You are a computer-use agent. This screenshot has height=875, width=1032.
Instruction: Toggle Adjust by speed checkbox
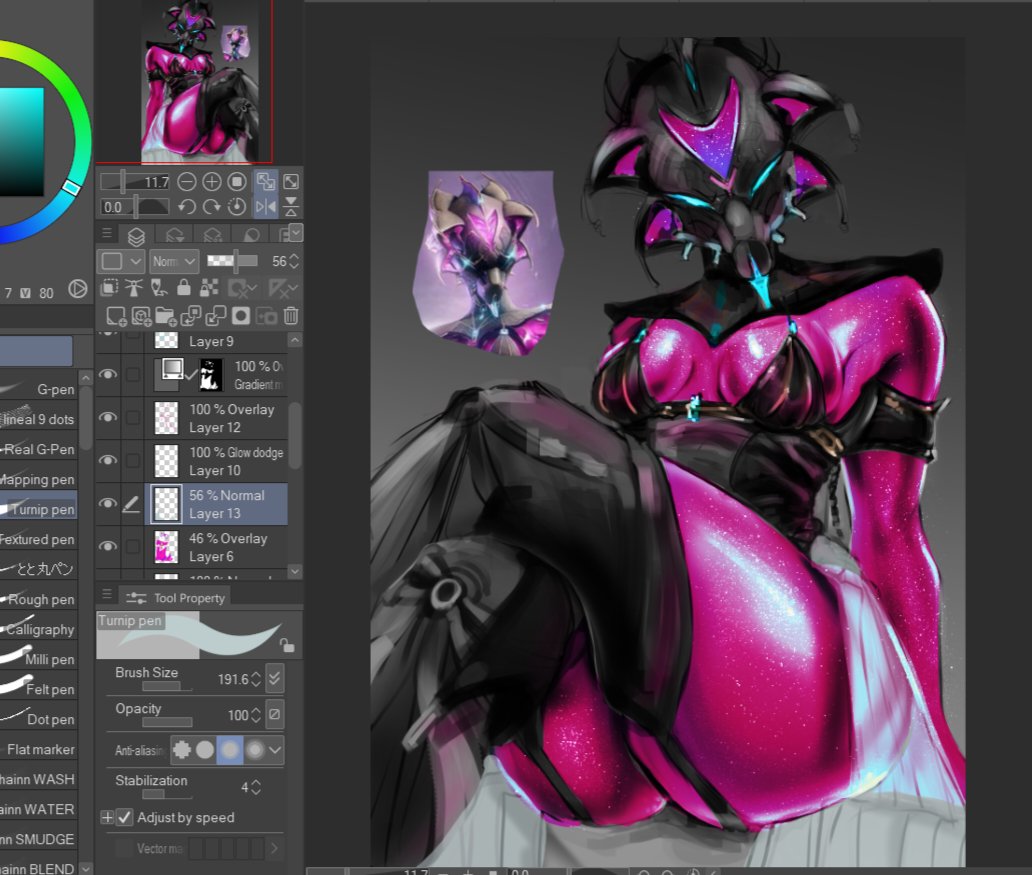(125, 817)
